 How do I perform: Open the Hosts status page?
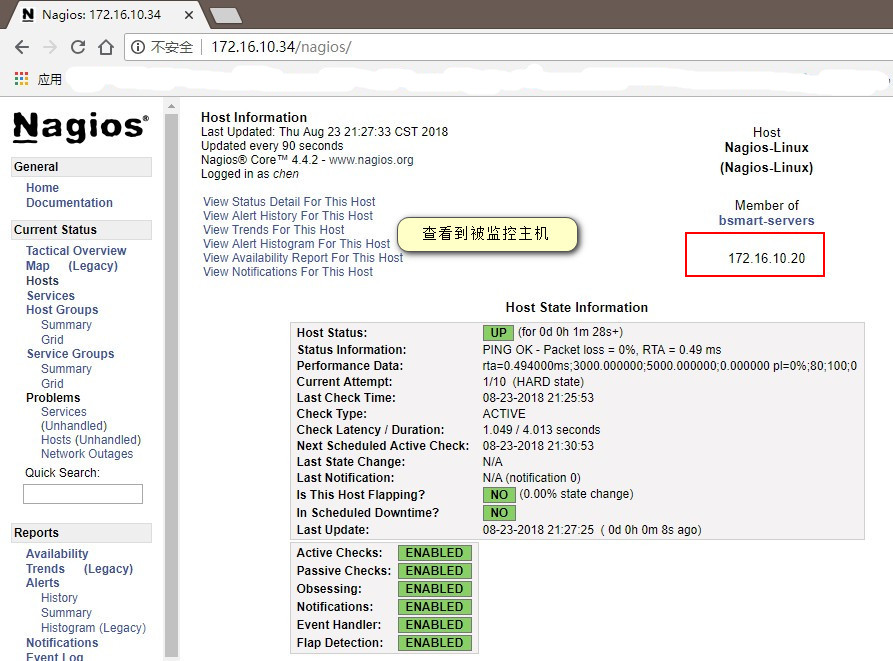click(42, 281)
